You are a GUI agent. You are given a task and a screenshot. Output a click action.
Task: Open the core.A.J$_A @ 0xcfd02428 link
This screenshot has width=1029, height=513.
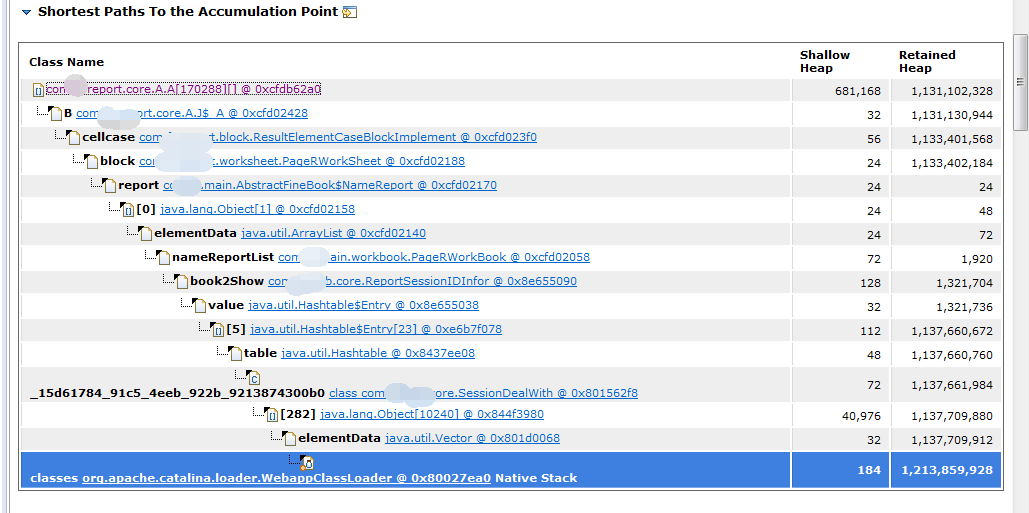tap(192, 113)
